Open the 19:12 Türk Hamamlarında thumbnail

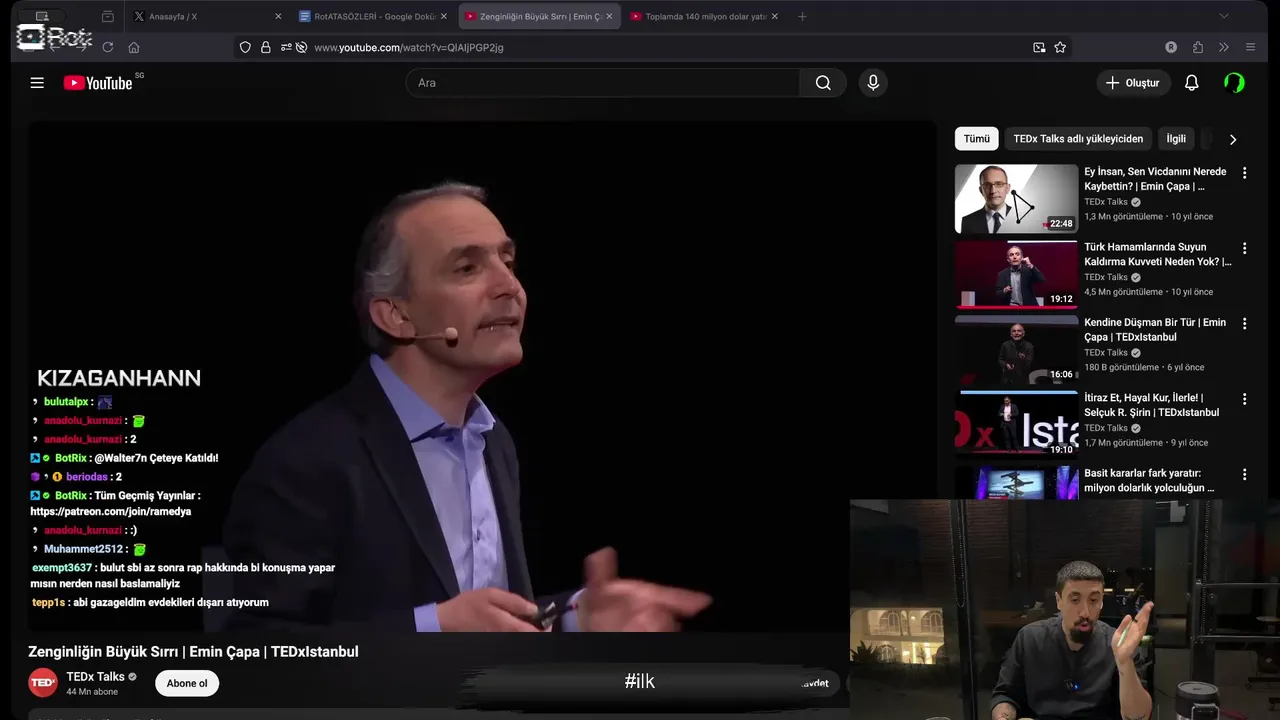pyautogui.click(x=1016, y=274)
